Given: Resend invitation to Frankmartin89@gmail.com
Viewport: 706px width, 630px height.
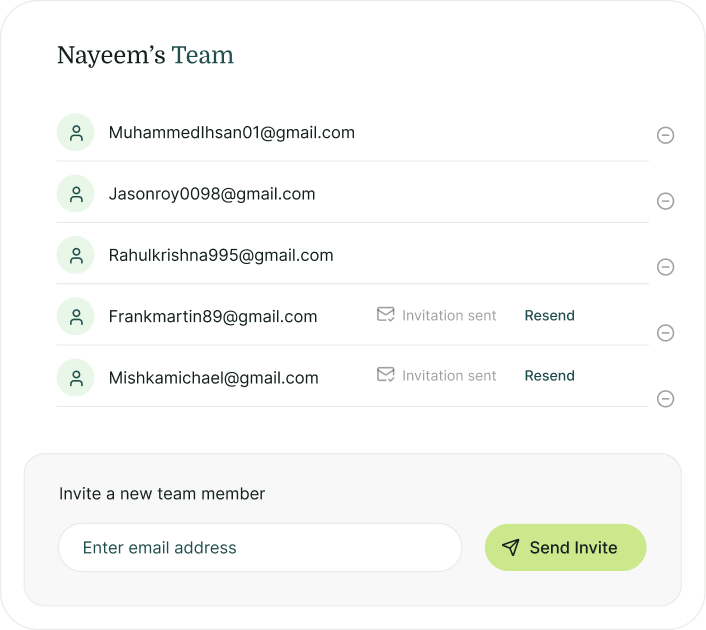Looking at the screenshot, I should click(x=549, y=316).
